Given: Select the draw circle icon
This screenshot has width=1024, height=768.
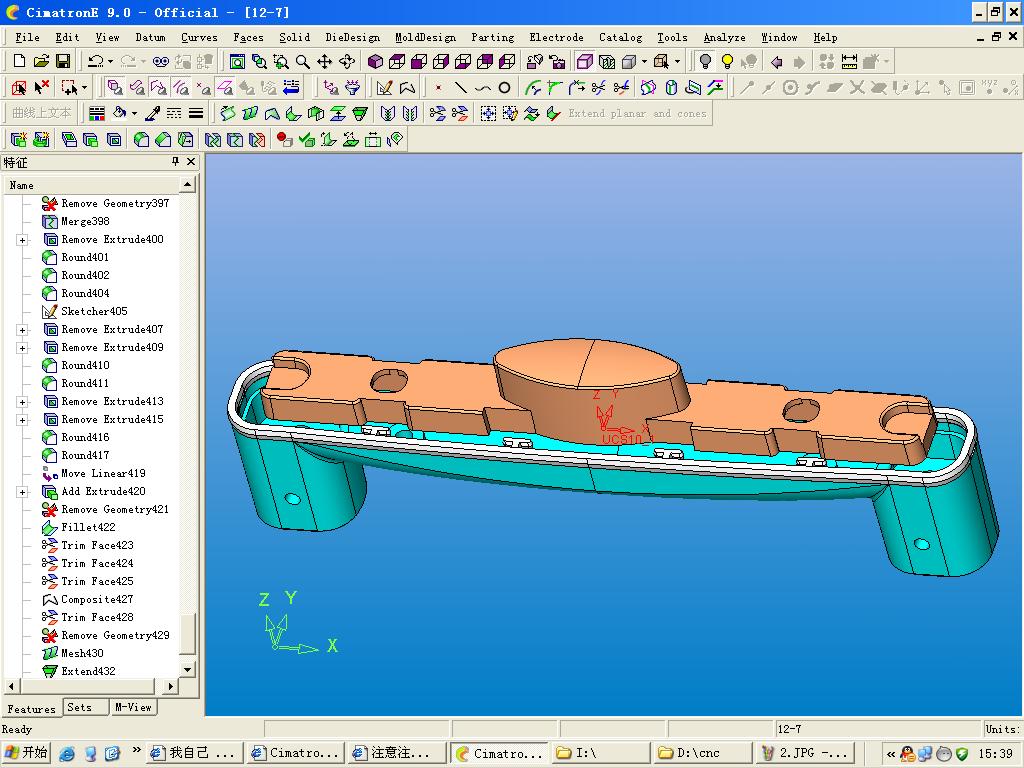Looking at the screenshot, I should point(504,88).
